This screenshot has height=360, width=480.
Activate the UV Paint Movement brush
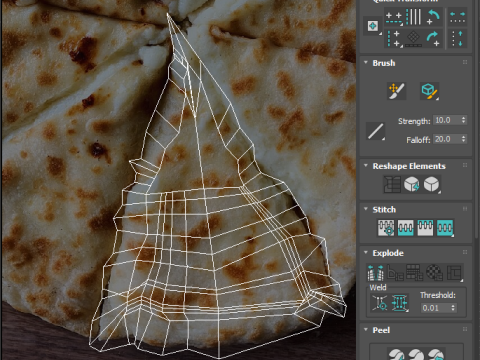pos(396,91)
